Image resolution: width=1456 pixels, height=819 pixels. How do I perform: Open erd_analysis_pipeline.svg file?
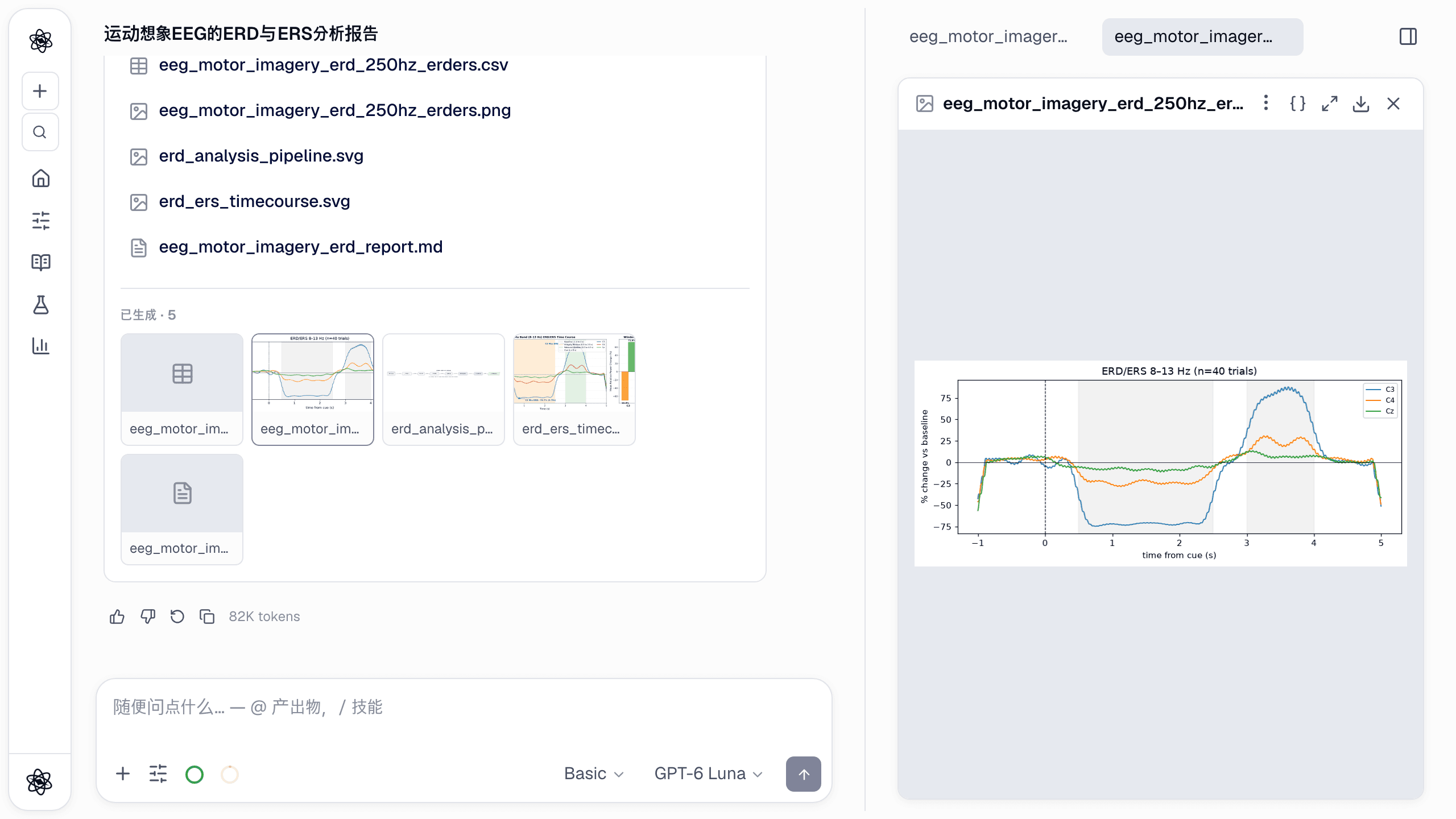(x=261, y=156)
